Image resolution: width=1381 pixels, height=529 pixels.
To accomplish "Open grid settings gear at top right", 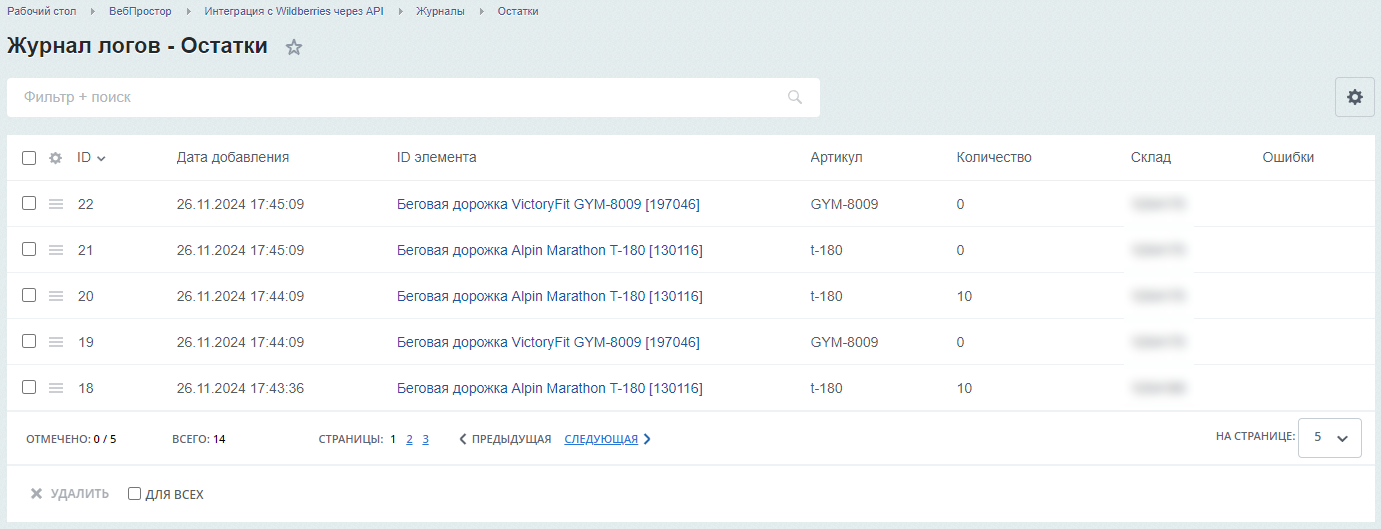I will [1355, 97].
